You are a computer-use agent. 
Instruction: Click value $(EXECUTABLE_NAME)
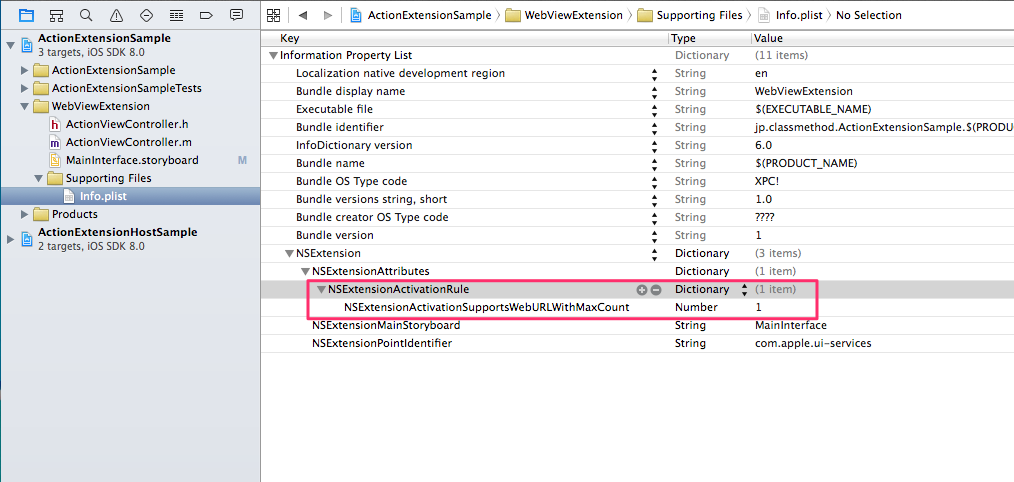pyautogui.click(x=812, y=110)
